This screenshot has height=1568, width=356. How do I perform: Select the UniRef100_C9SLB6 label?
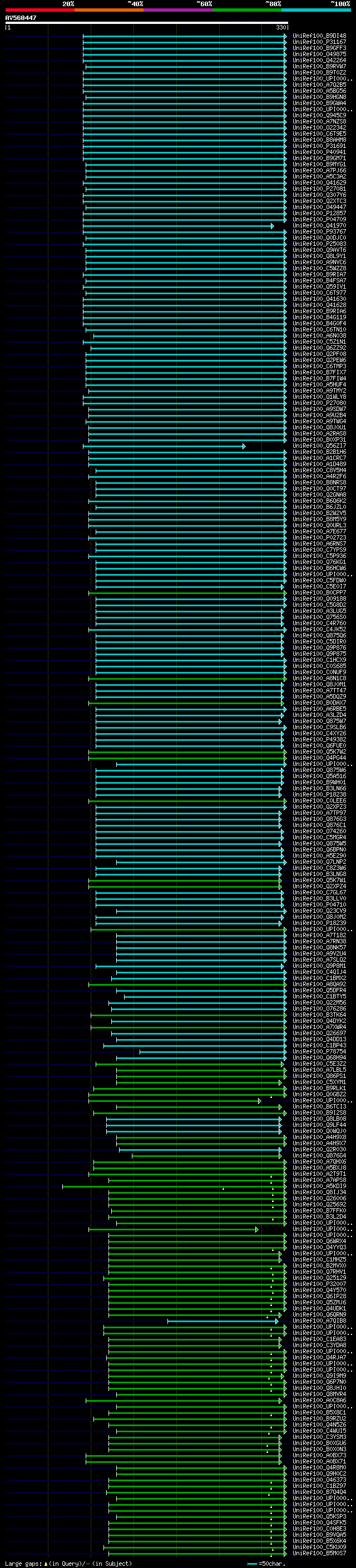click(319, 728)
